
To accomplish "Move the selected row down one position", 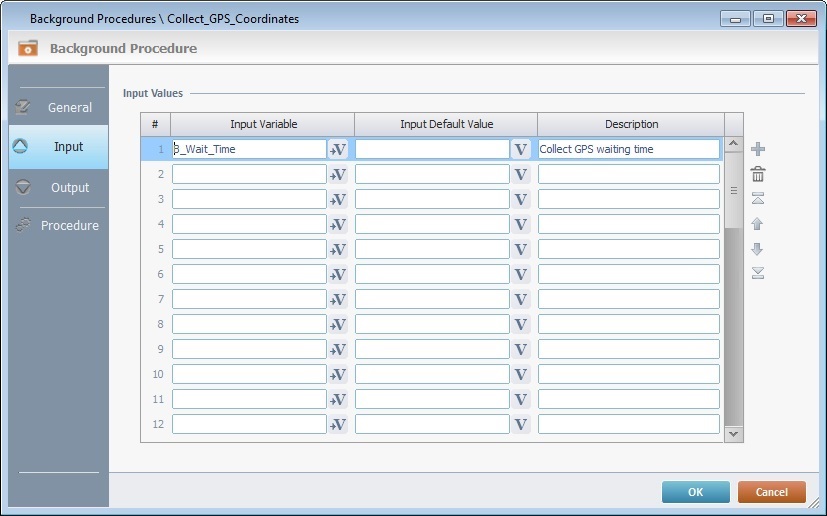I will pos(758,249).
